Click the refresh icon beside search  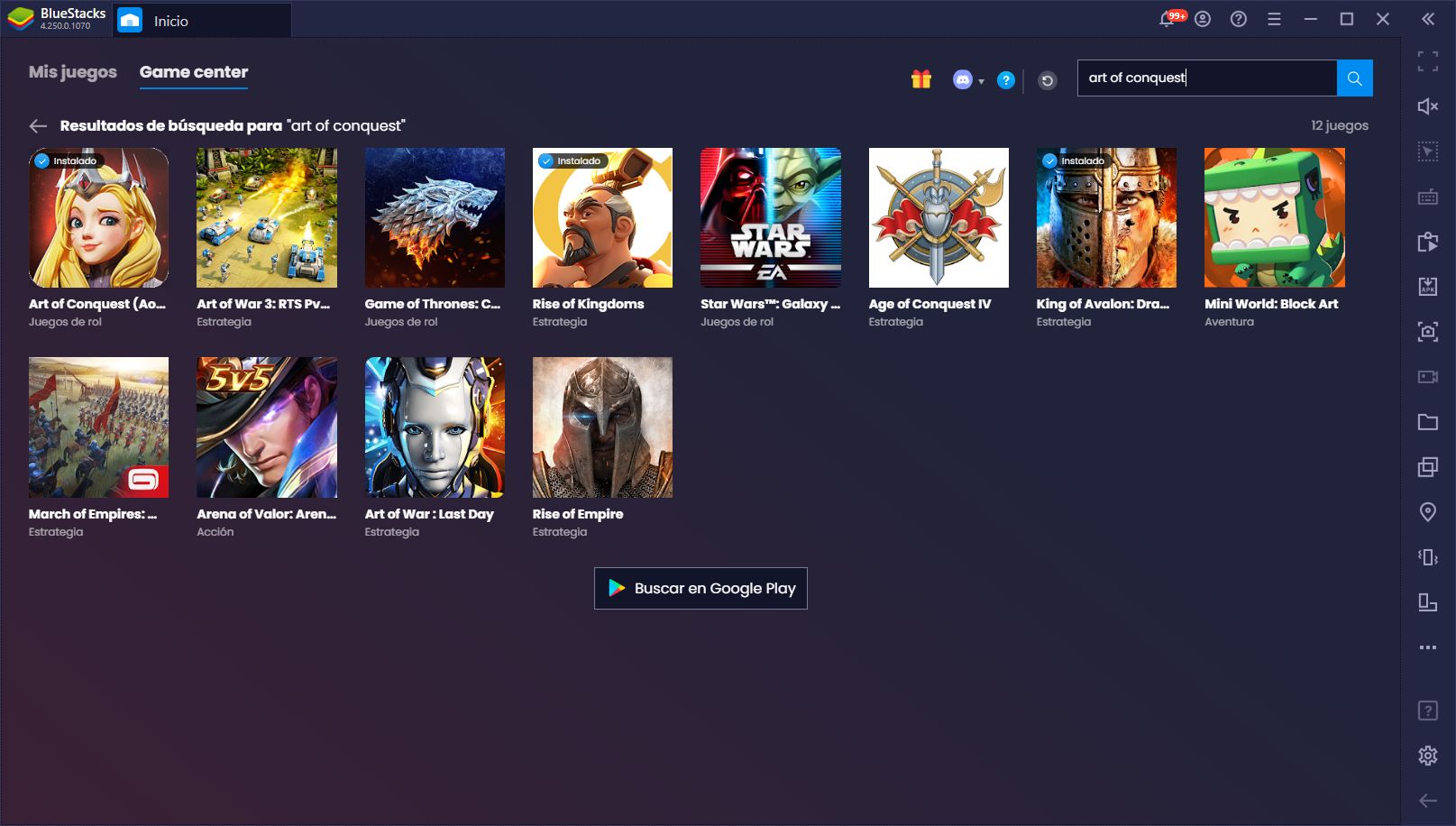click(1047, 80)
